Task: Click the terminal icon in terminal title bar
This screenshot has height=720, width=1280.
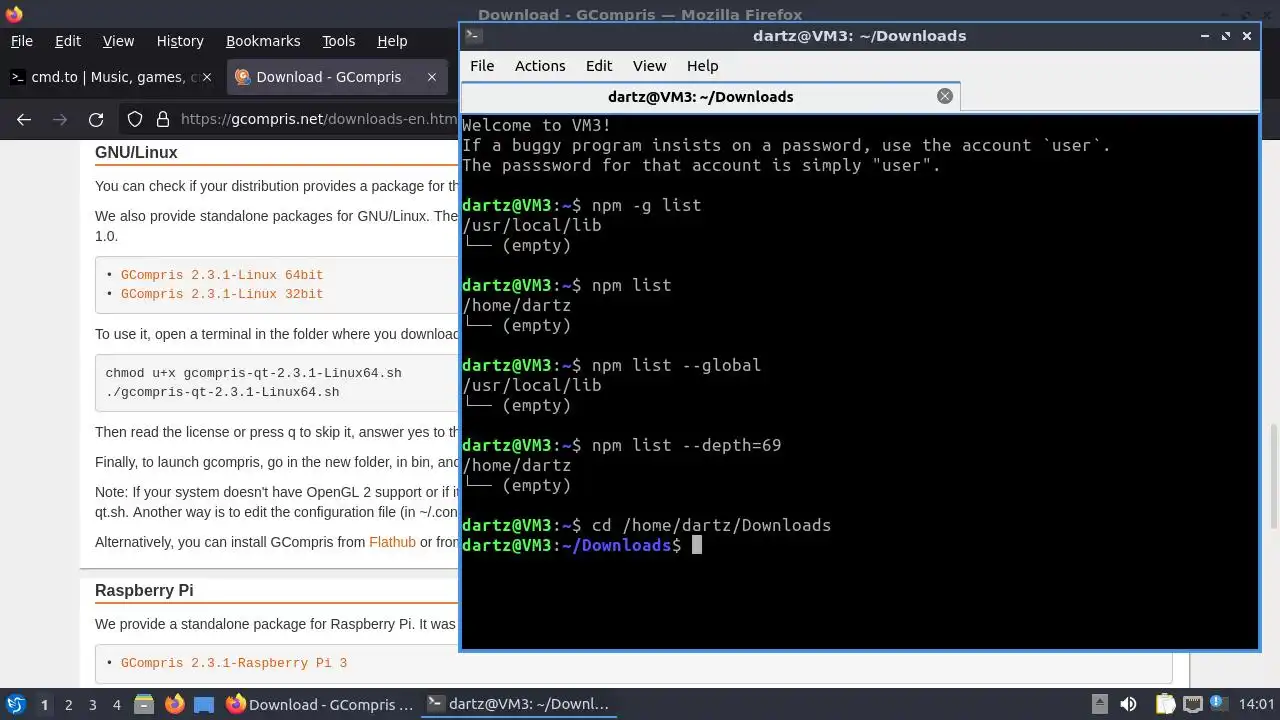Action: pyautogui.click(x=474, y=35)
